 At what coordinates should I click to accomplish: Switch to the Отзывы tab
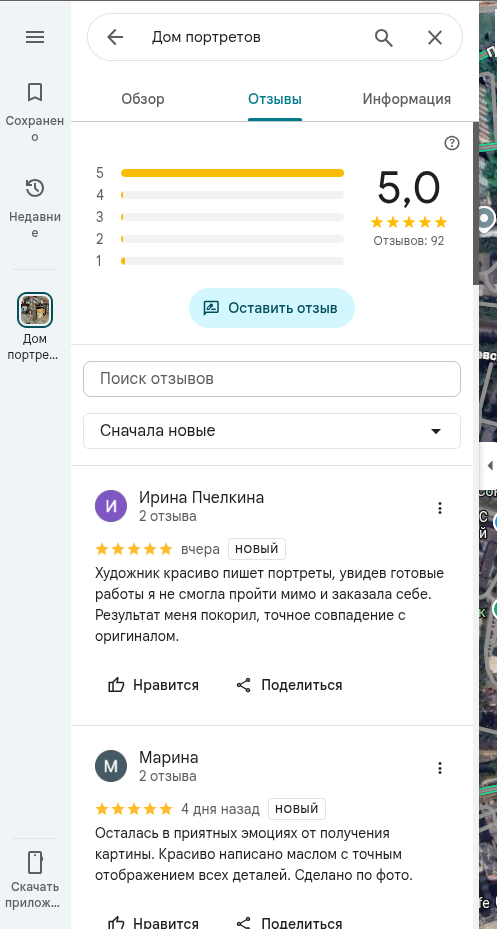(275, 99)
